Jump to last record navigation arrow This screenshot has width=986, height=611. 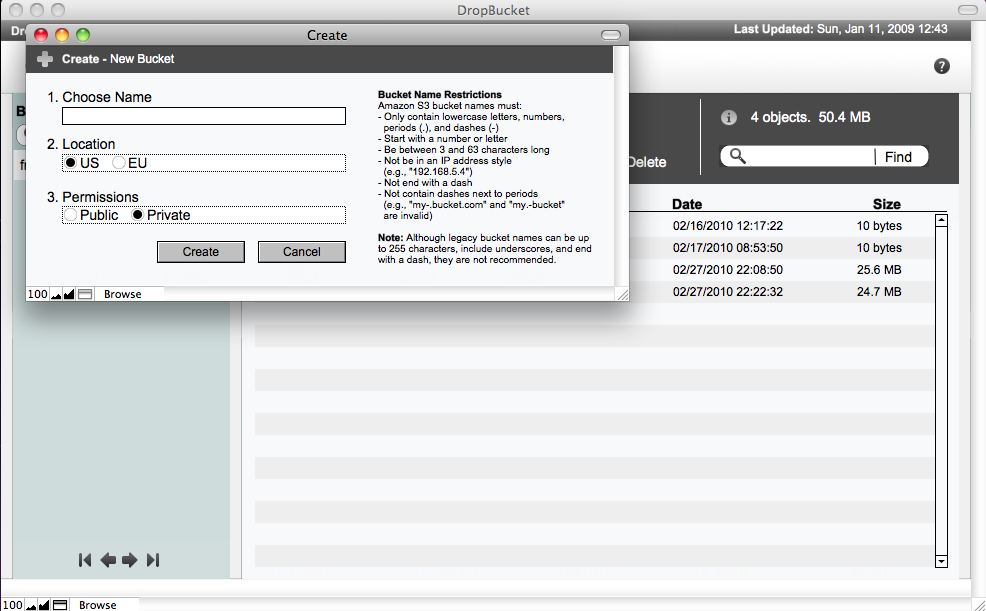tap(153, 560)
